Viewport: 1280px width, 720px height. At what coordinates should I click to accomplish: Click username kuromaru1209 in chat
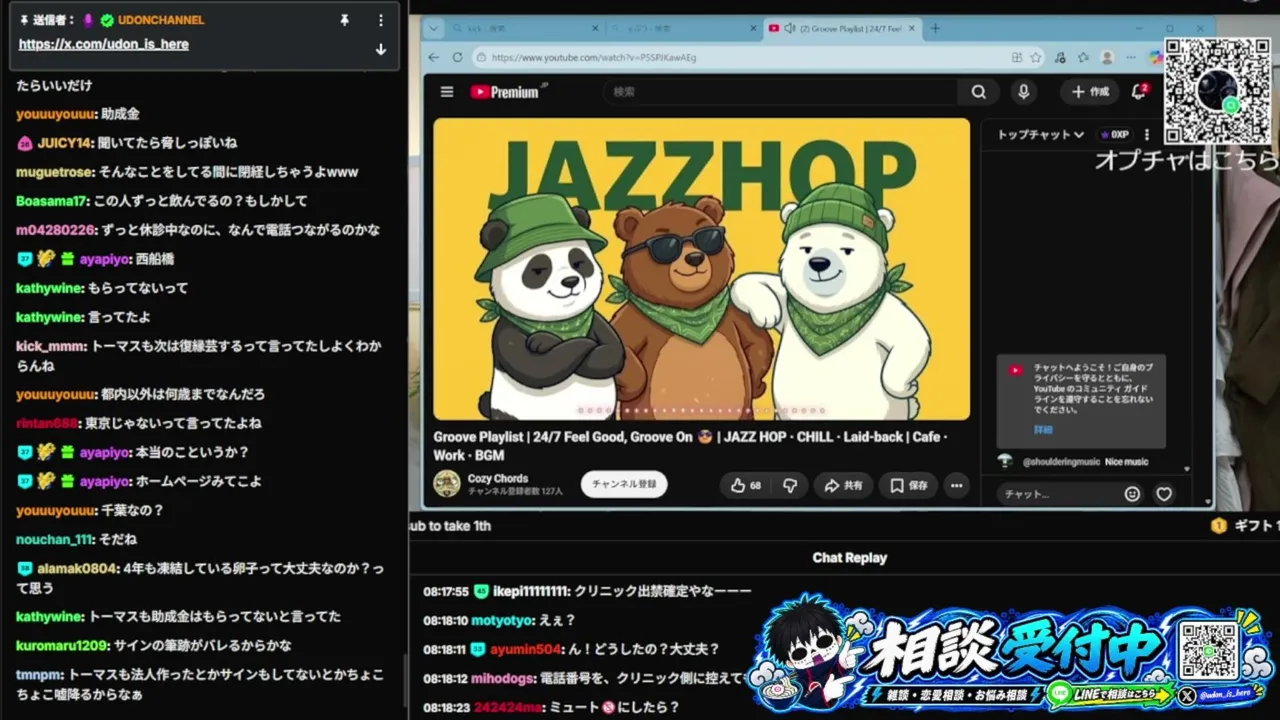(x=61, y=645)
